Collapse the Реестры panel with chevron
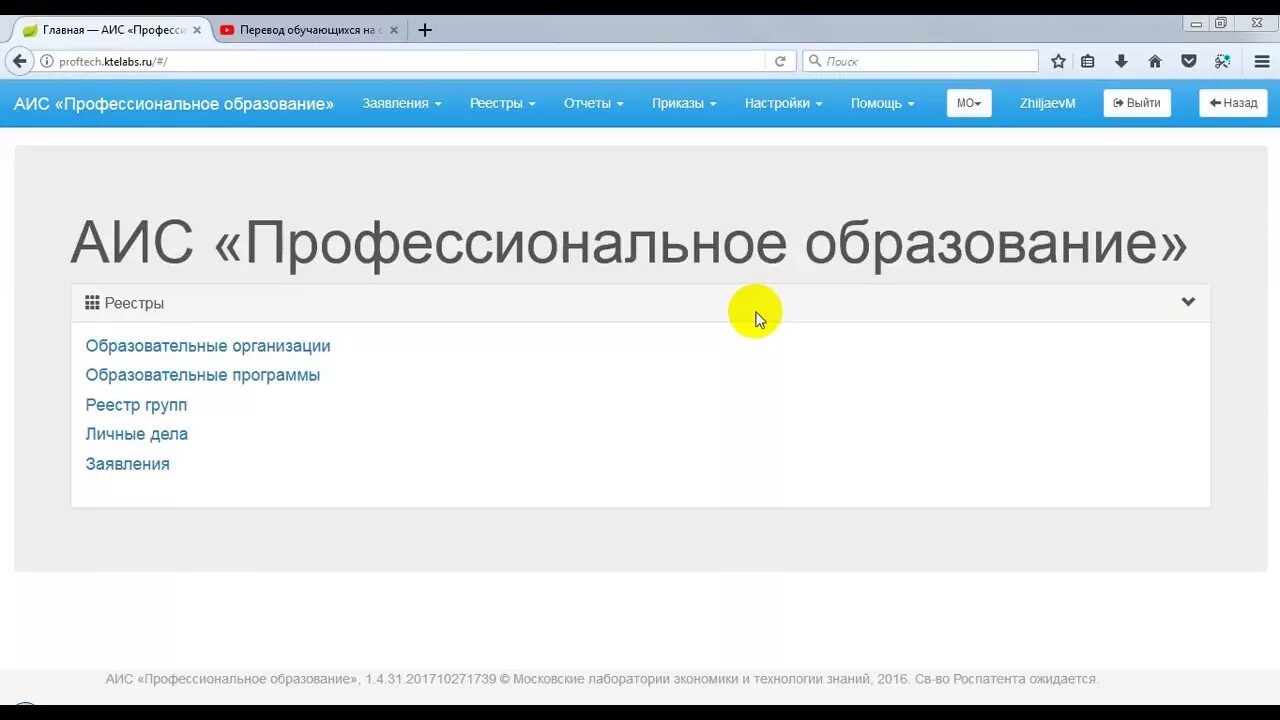This screenshot has height=720, width=1280. coord(1188,302)
